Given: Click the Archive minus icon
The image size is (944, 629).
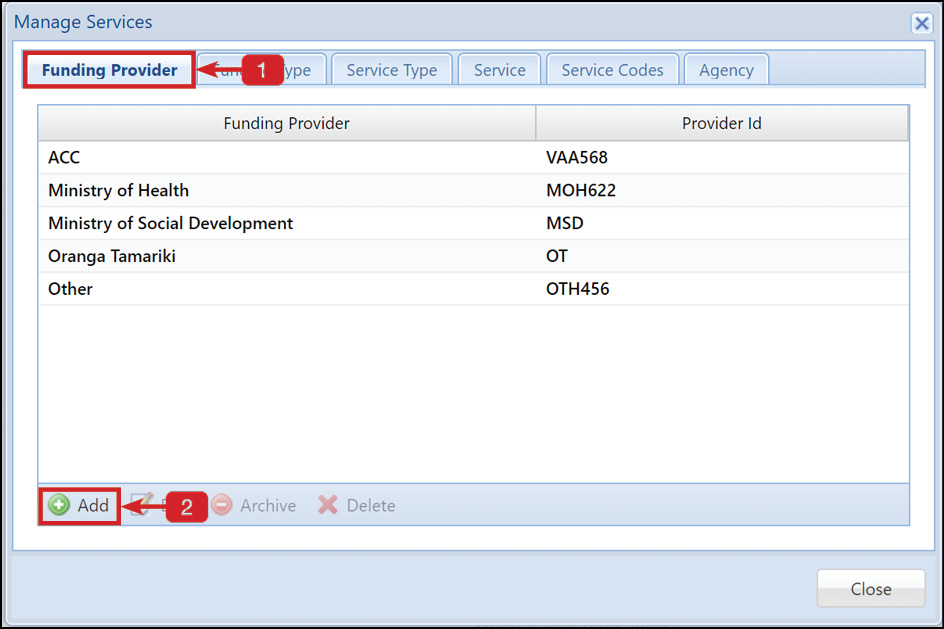Looking at the screenshot, I should click(222, 505).
